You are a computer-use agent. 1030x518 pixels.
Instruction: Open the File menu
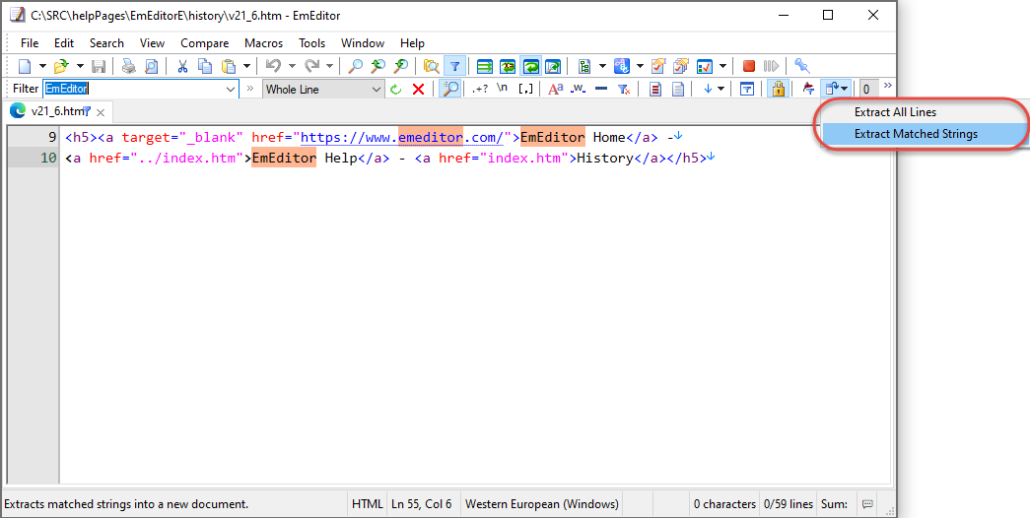point(30,43)
